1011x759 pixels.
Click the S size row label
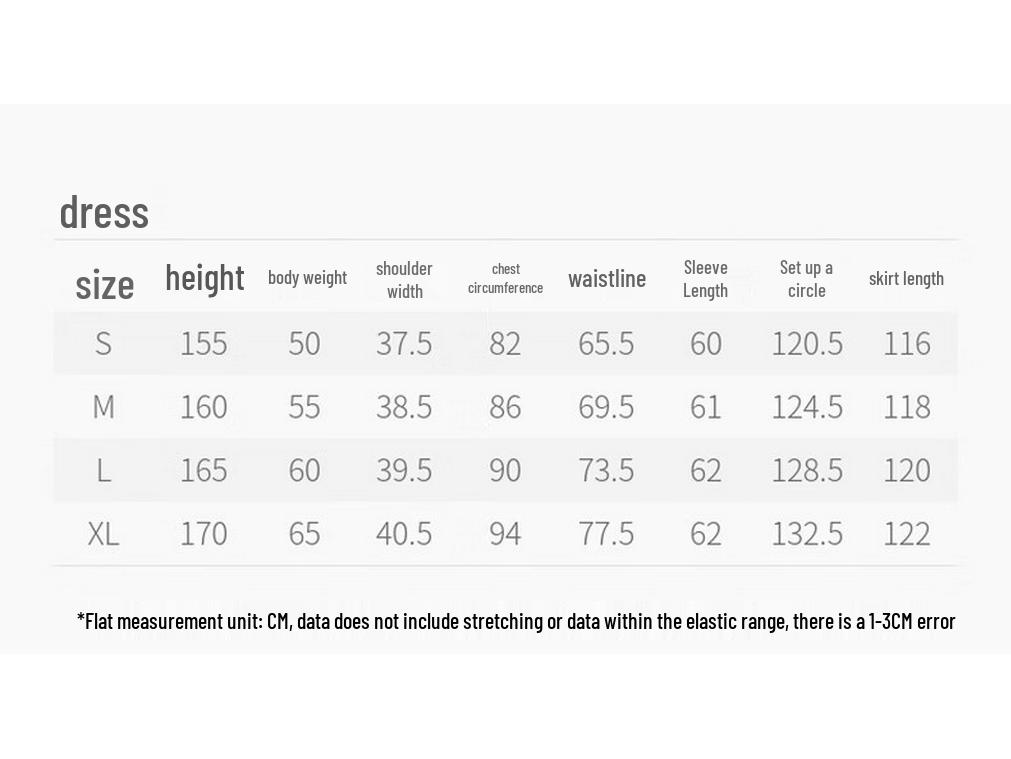[103, 344]
